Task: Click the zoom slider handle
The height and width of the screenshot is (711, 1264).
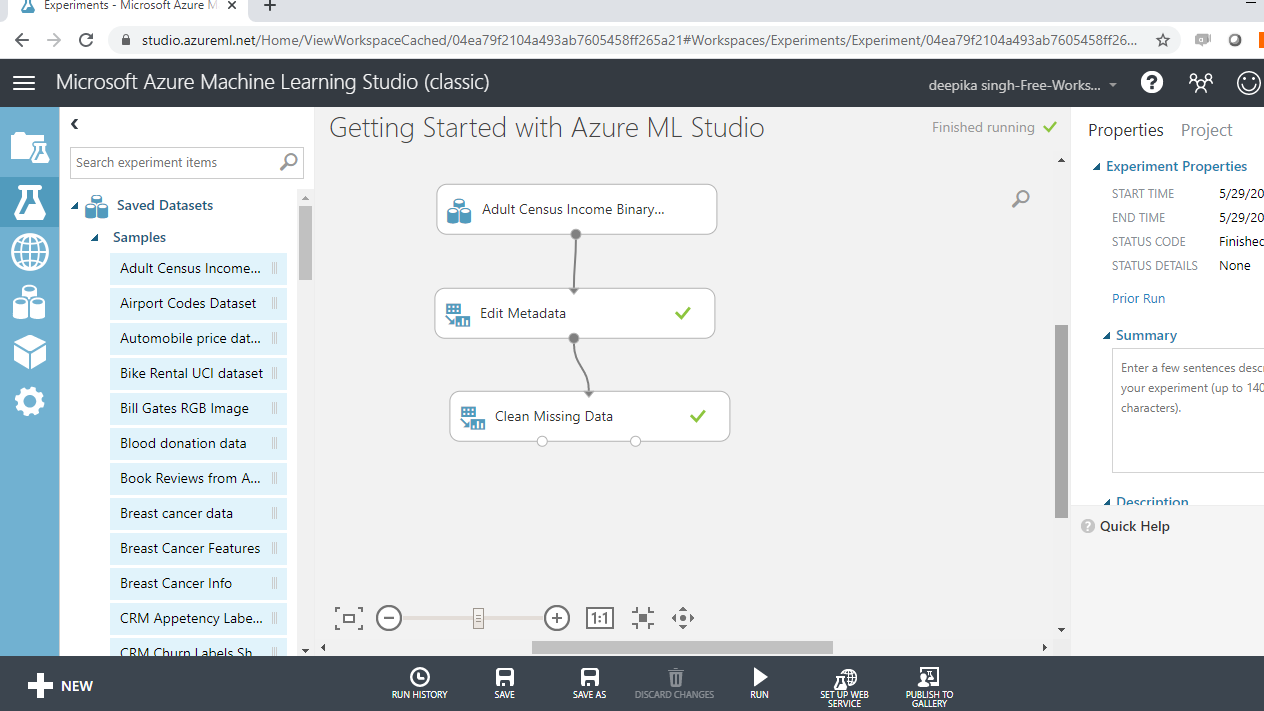Action: 478,618
